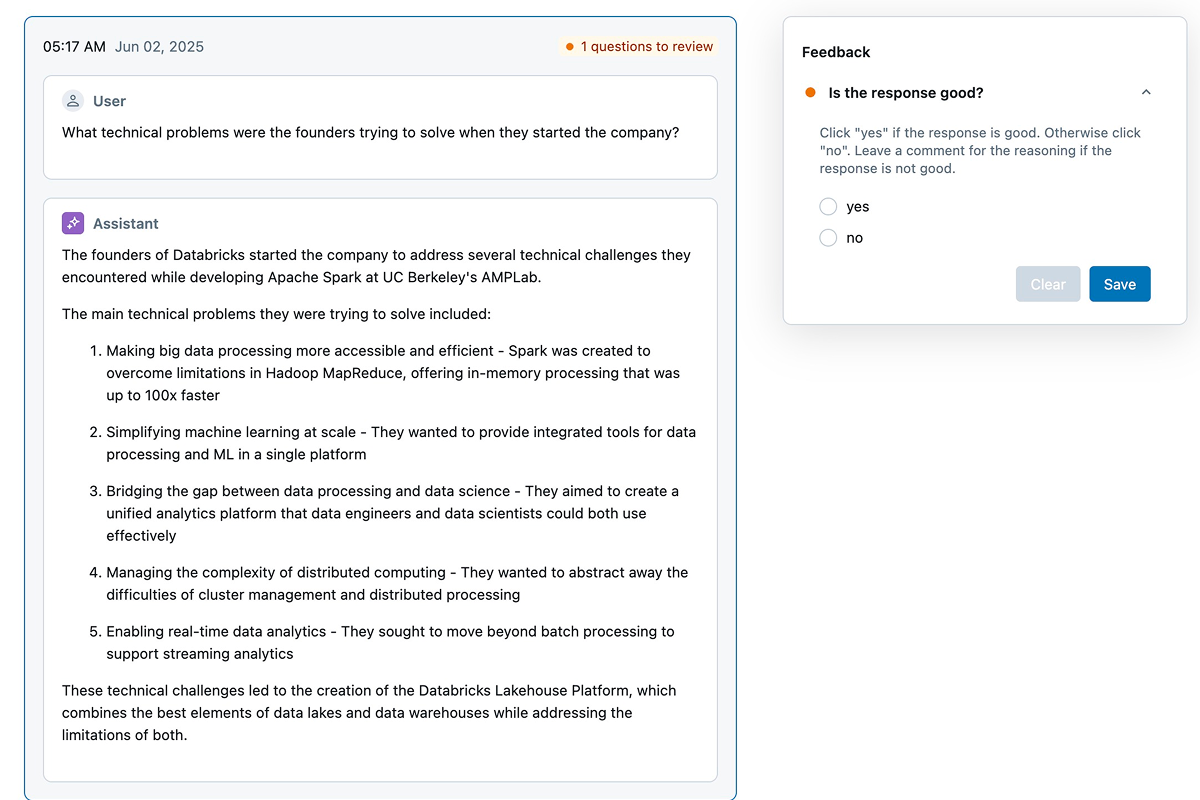Click the 'yes' label to choose yes
The height and width of the screenshot is (800, 1200).
[858, 206]
